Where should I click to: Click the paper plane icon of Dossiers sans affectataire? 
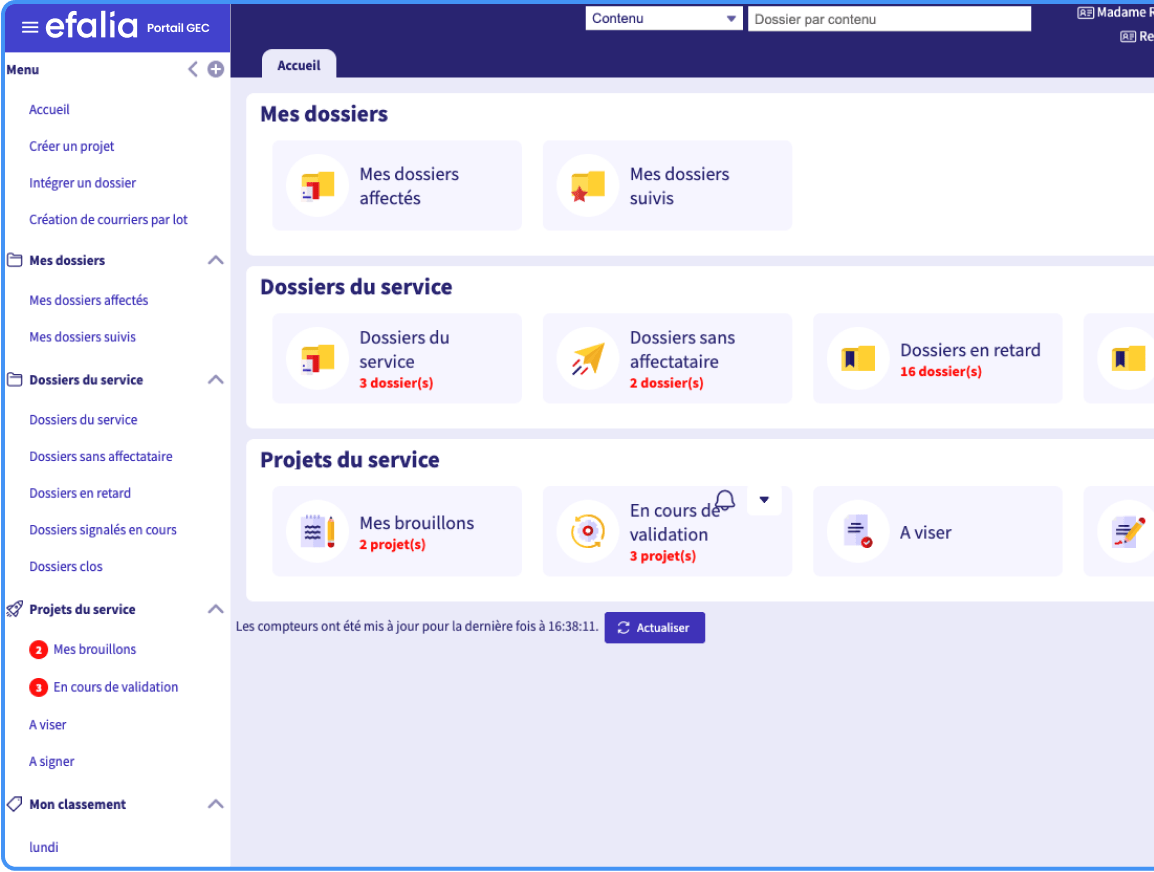pyautogui.click(x=587, y=358)
